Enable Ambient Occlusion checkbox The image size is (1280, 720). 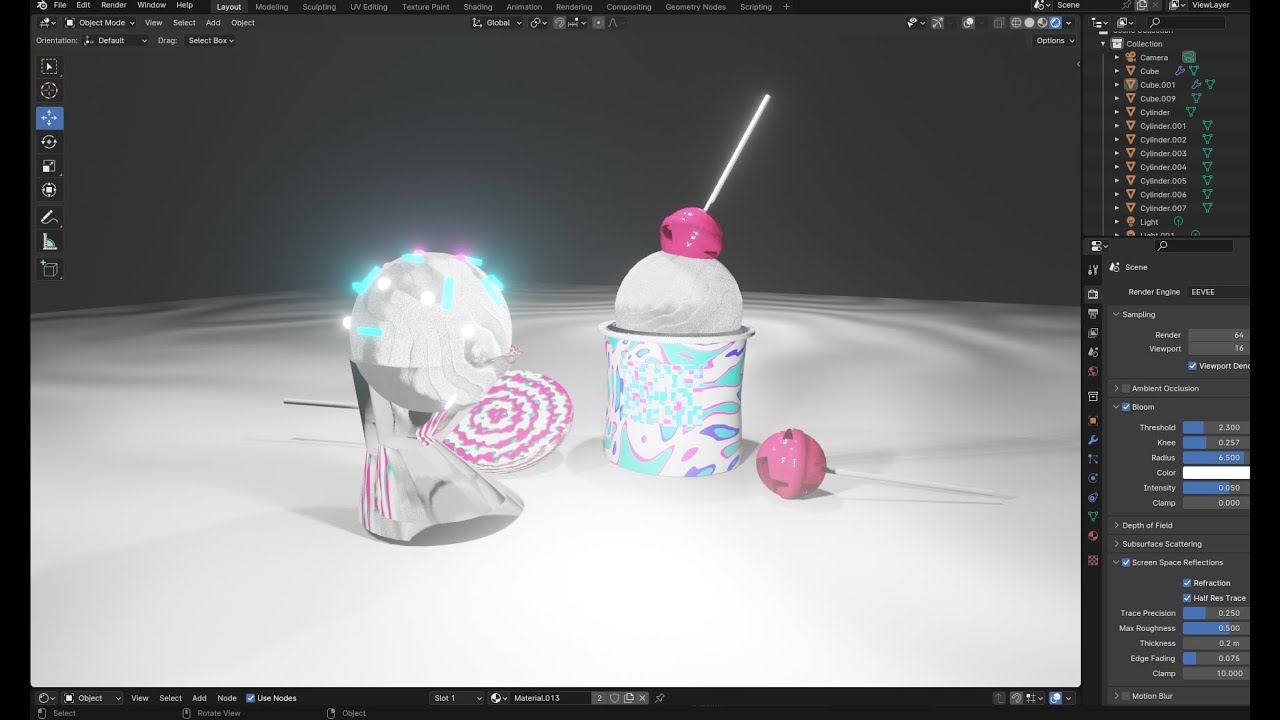1126,388
